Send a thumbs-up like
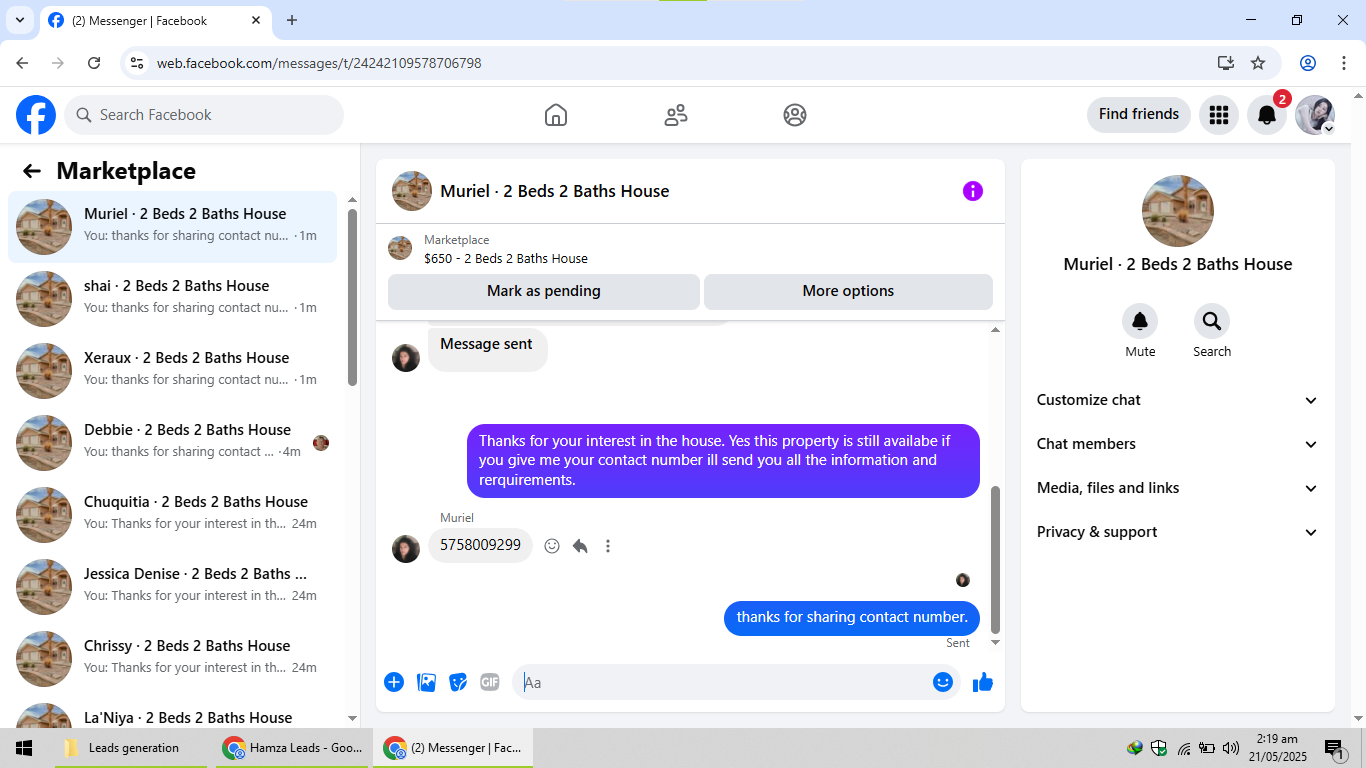The image size is (1366, 768). coord(983,682)
